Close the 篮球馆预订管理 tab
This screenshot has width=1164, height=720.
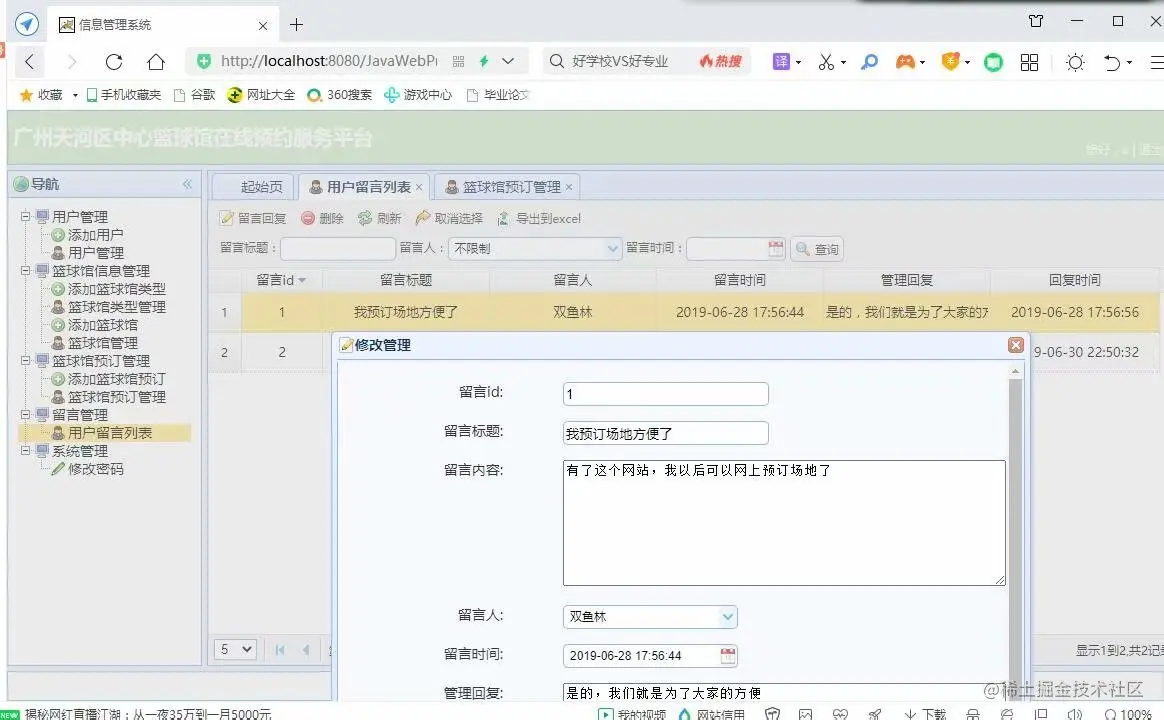point(569,187)
